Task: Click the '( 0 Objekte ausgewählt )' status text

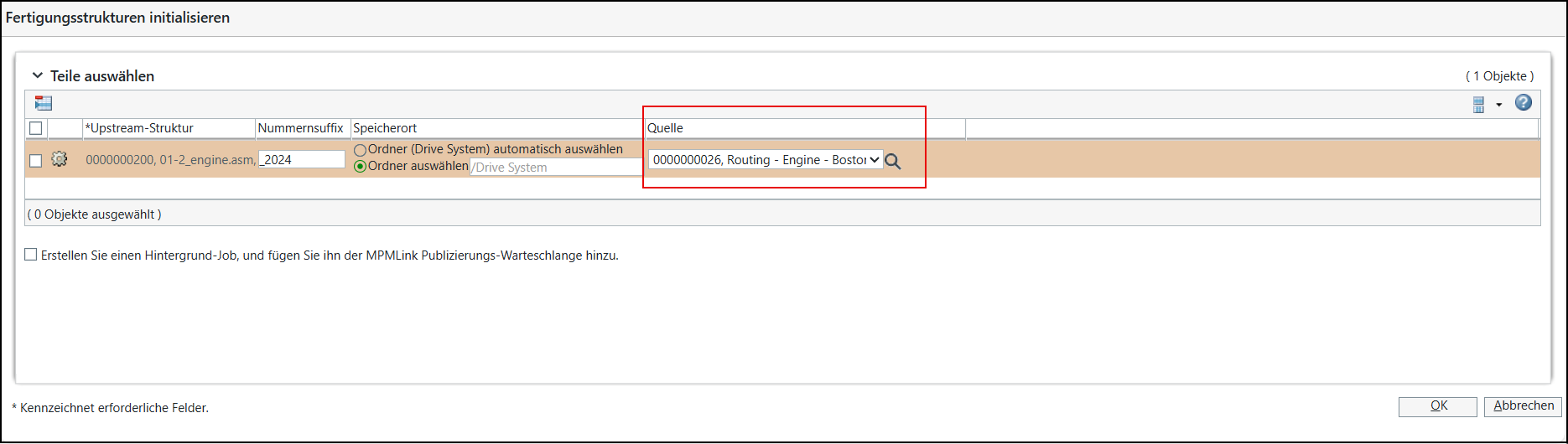Action: point(94,214)
